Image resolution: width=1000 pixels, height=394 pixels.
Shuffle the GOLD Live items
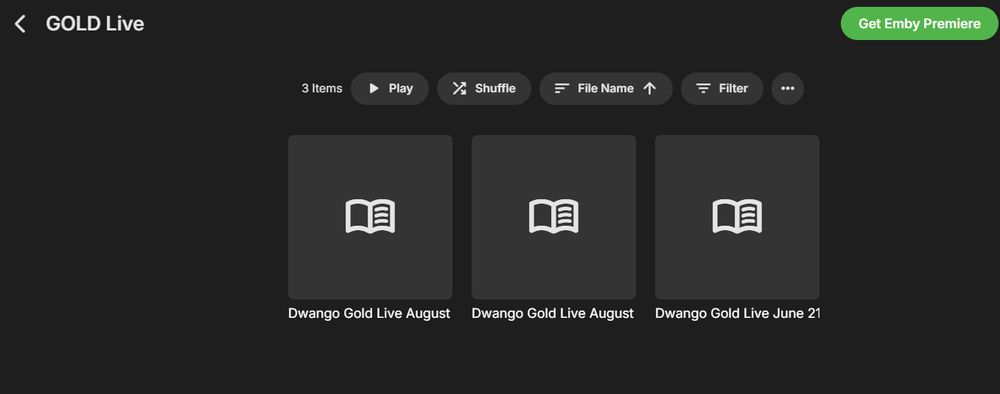coord(484,89)
